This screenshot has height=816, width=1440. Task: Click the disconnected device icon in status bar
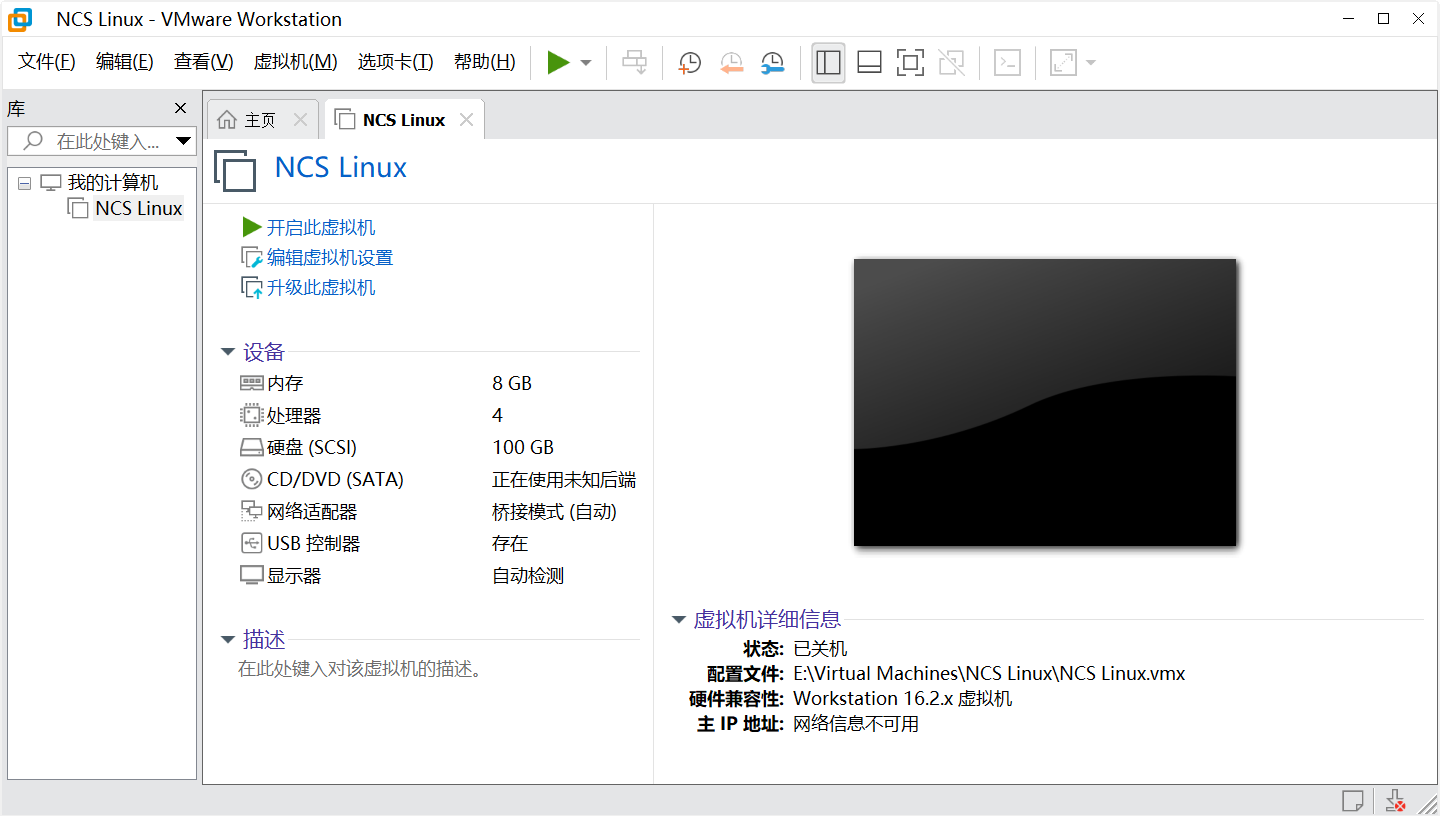(x=1396, y=801)
